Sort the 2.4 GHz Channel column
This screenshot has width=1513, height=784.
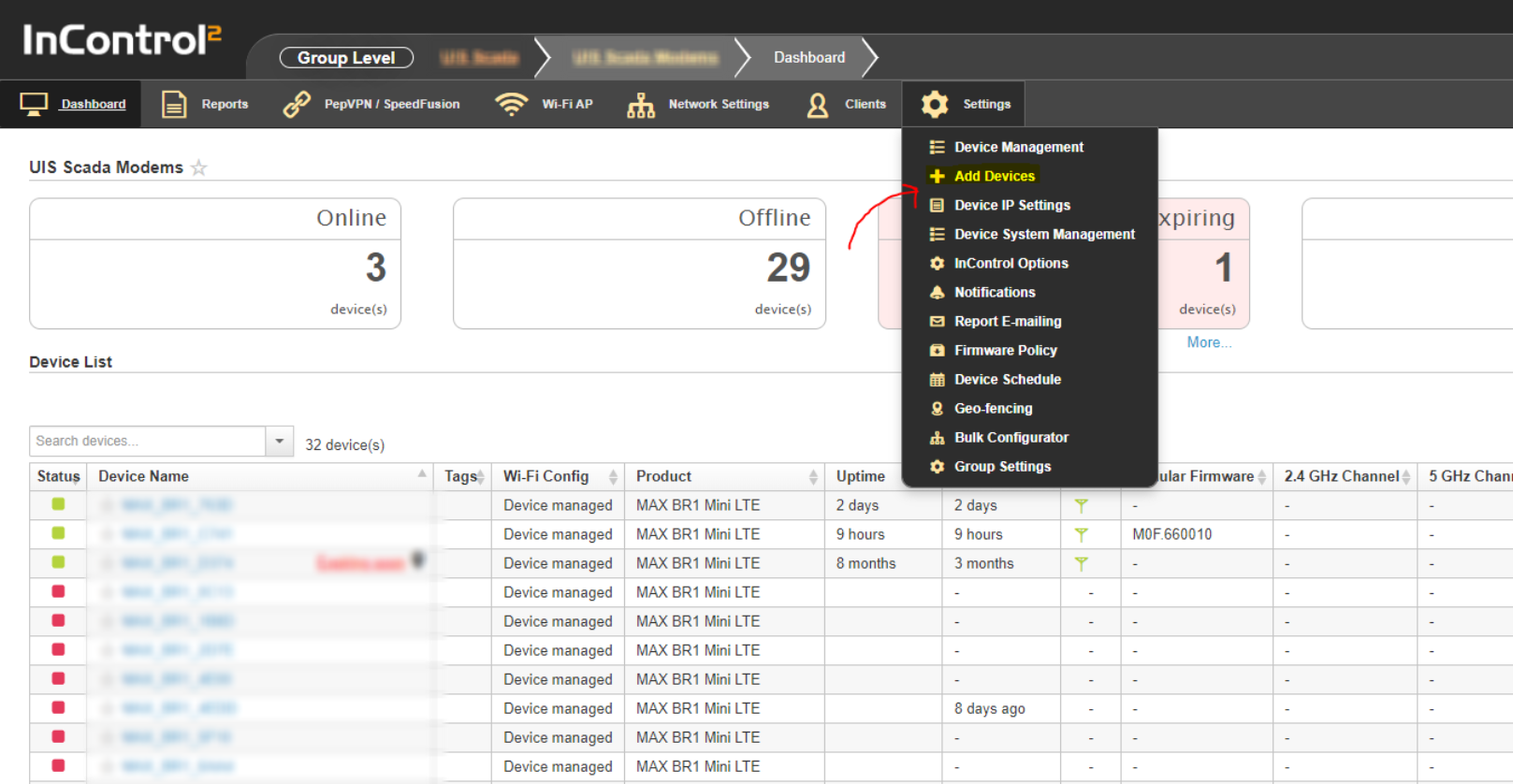point(1406,477)
